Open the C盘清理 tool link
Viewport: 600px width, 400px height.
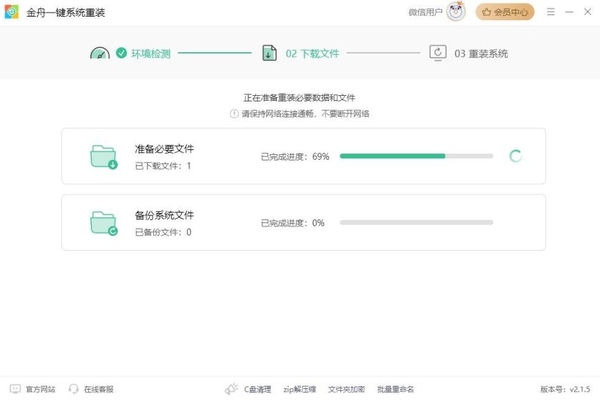(258, 389)
